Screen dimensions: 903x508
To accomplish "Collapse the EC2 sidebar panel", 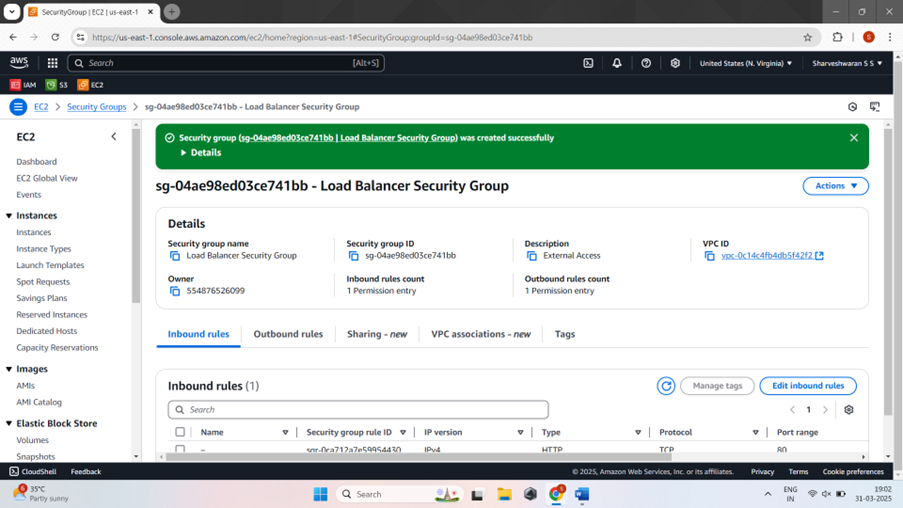I will (x=114, y=137).
